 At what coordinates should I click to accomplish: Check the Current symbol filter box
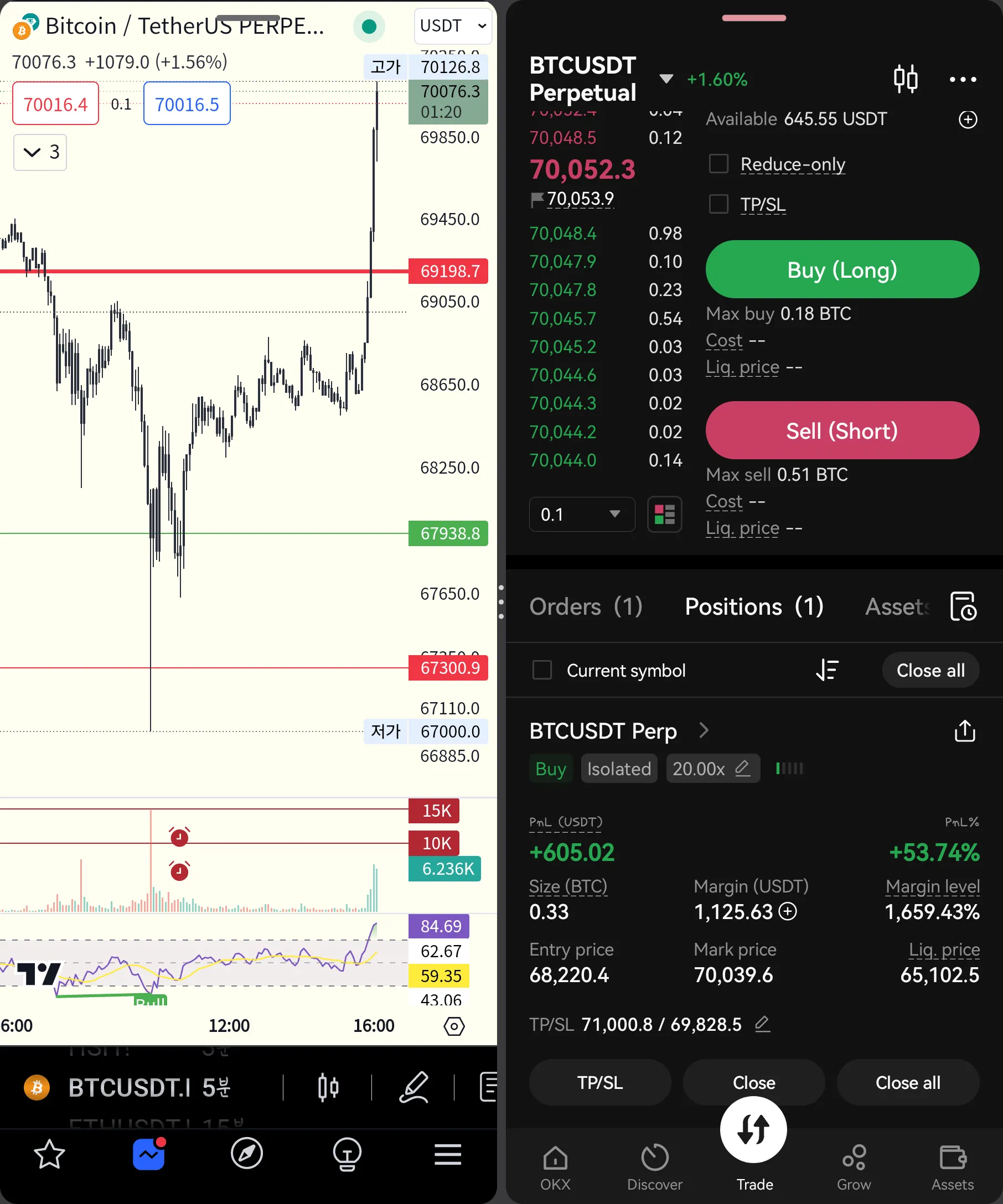(x=542, y=670)
